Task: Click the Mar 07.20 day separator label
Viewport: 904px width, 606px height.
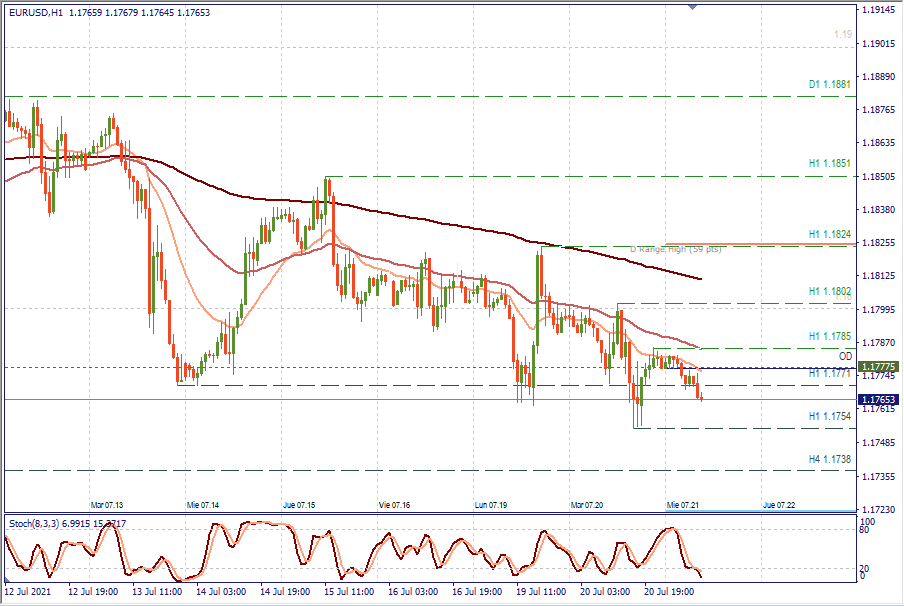Action: (x=587, y=505)
